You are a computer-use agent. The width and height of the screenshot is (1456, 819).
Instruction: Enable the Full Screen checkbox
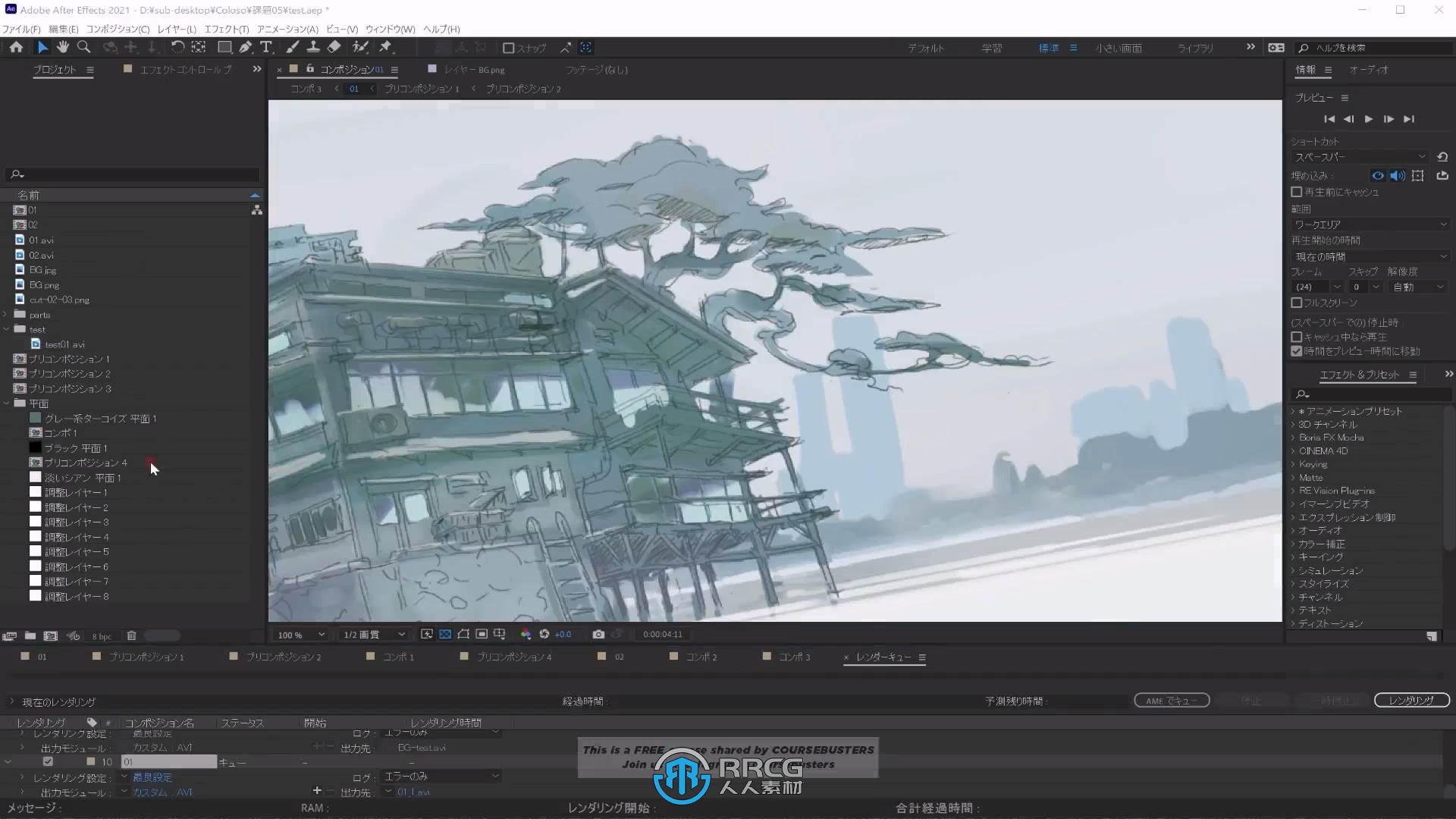click(1297, 303)
